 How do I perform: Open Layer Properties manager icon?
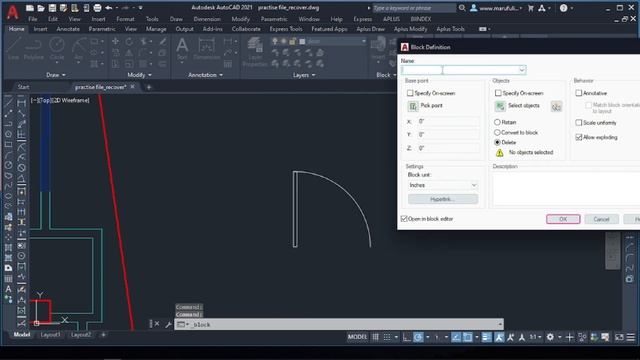[255, 51]
